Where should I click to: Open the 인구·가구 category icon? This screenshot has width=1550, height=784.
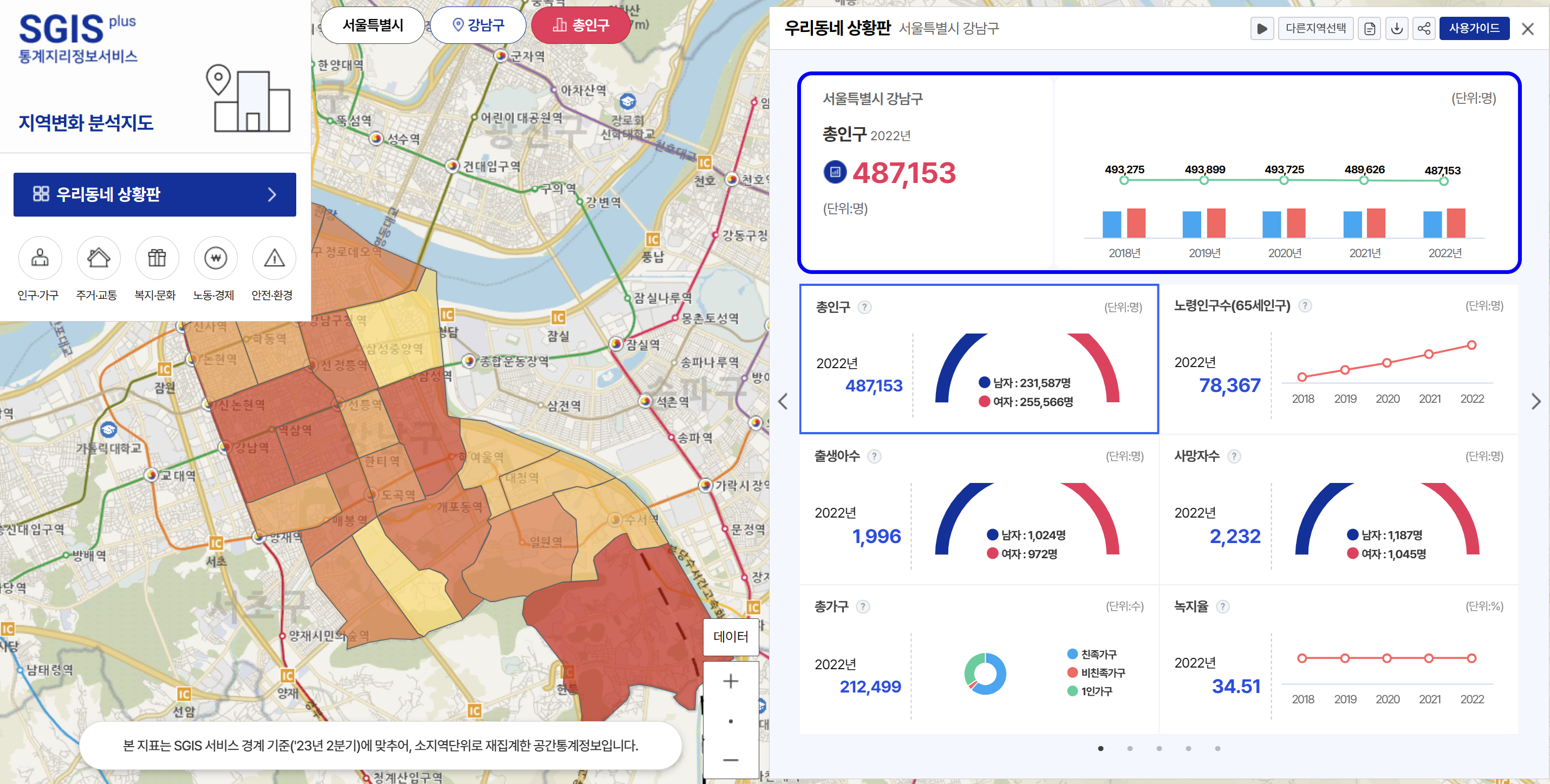(40, 259)
